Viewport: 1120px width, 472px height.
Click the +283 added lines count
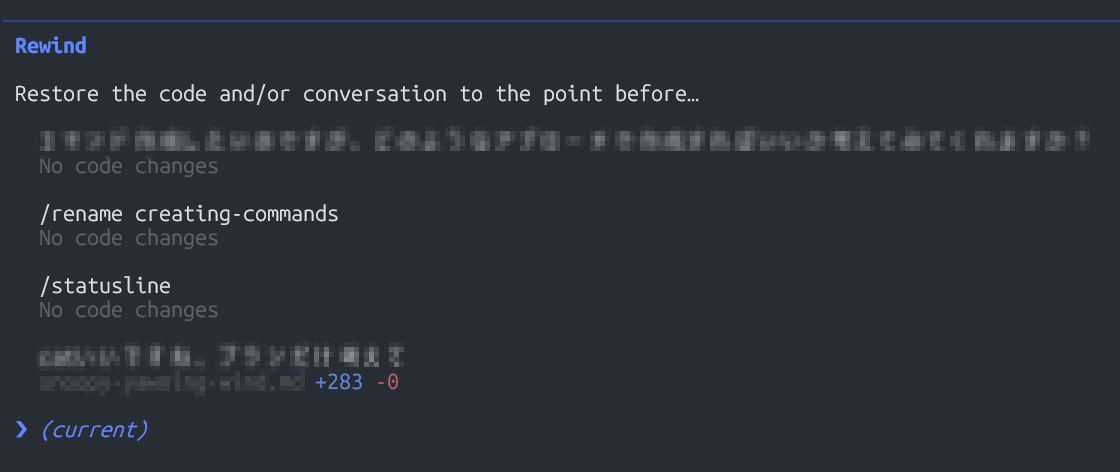coord(338,382)
